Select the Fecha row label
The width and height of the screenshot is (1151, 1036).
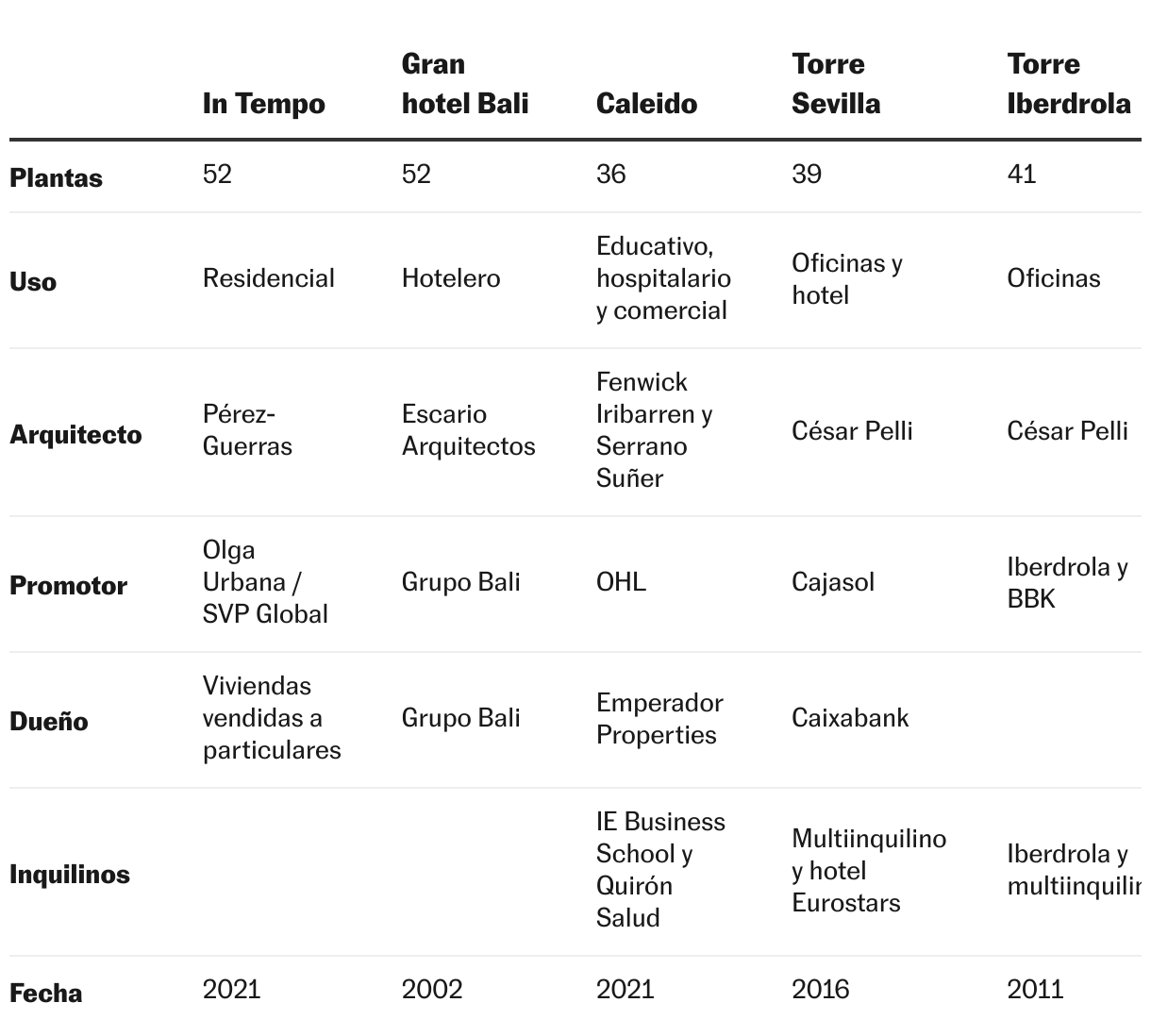click(46, 994)
